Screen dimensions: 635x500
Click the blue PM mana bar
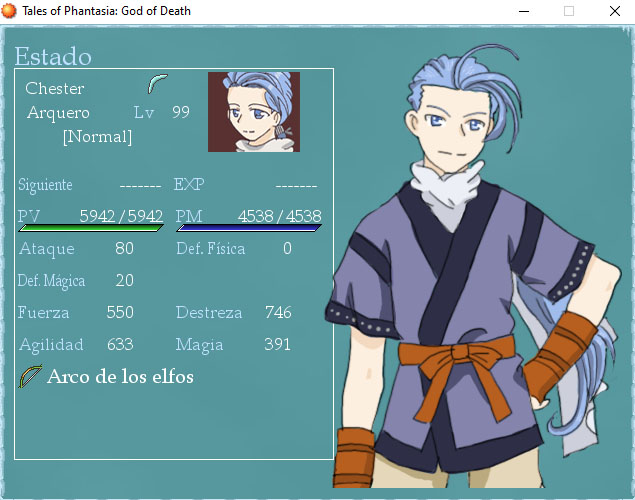[x=249, y=228]
